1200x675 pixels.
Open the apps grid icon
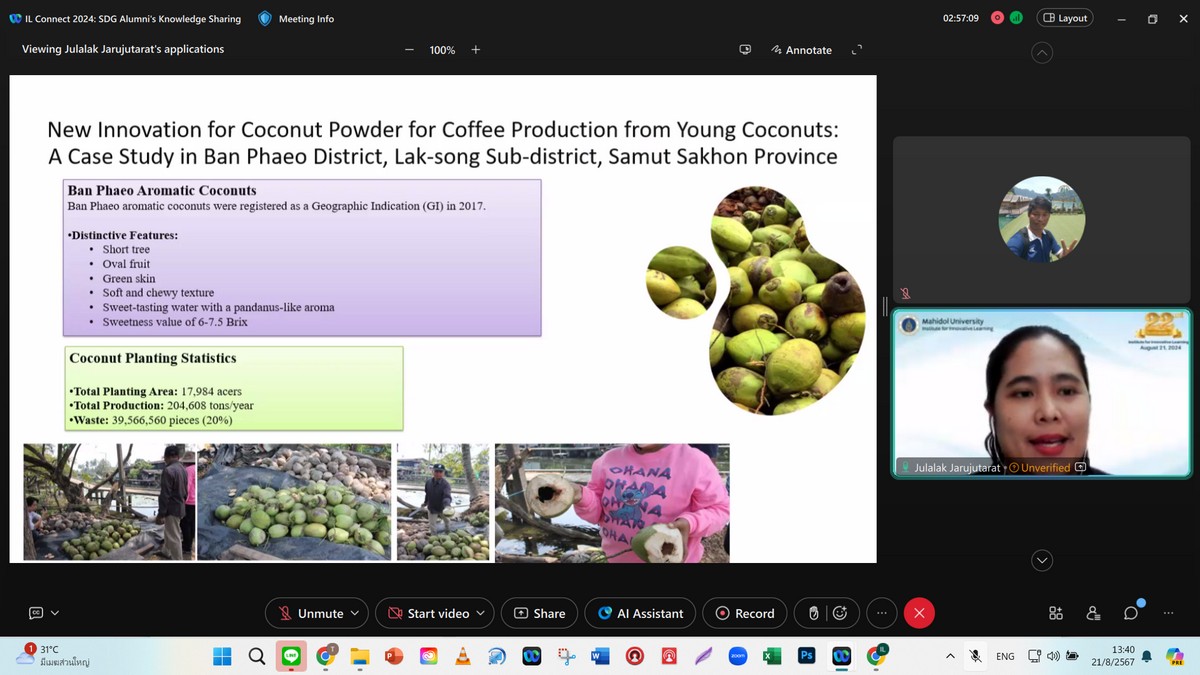coord(1056,613)
